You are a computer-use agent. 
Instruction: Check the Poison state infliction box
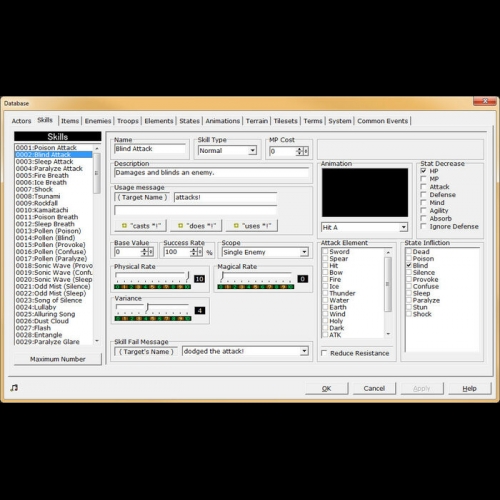[409, 258]
